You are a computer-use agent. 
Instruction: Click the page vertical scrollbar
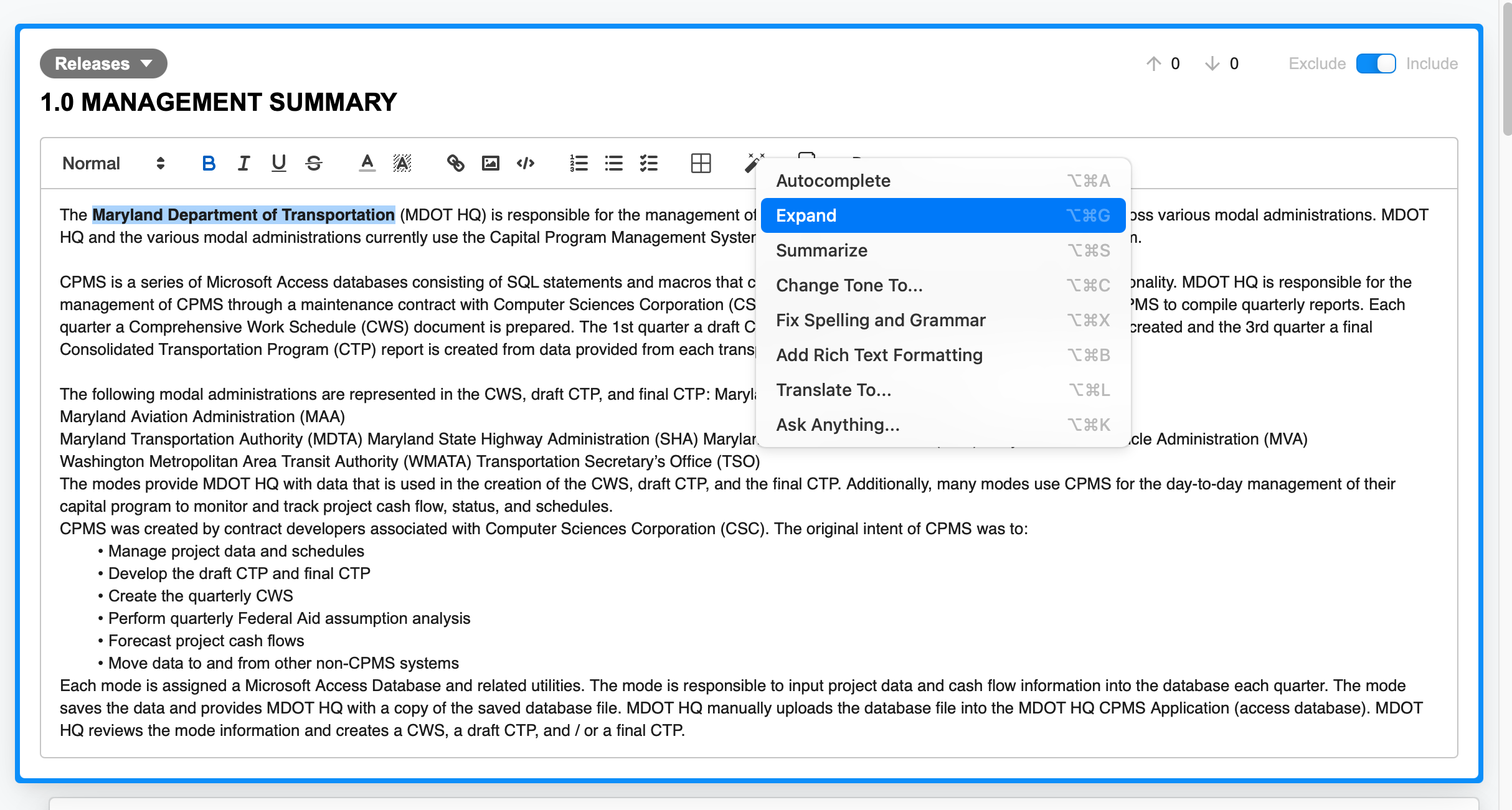[1506, 68]
